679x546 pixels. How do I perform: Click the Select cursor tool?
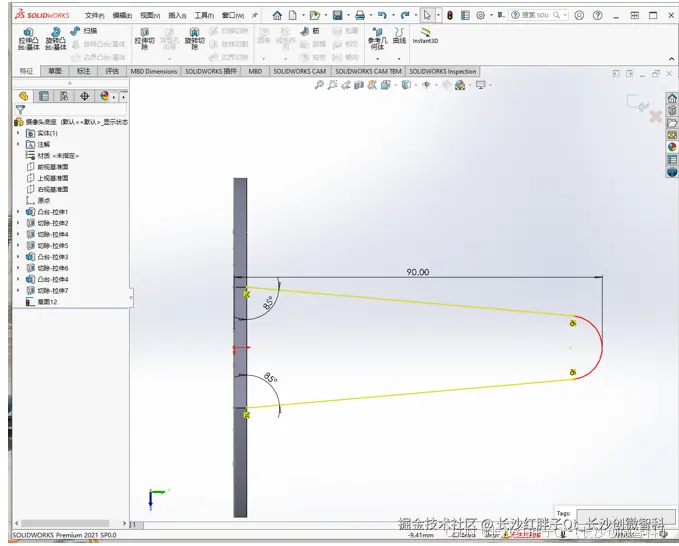pyautogui.click(x=427, y=15)
